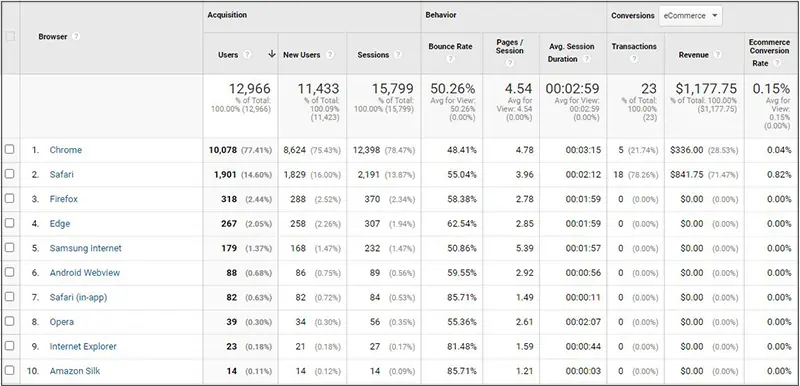Check the Firefox row checkbox

10,198
